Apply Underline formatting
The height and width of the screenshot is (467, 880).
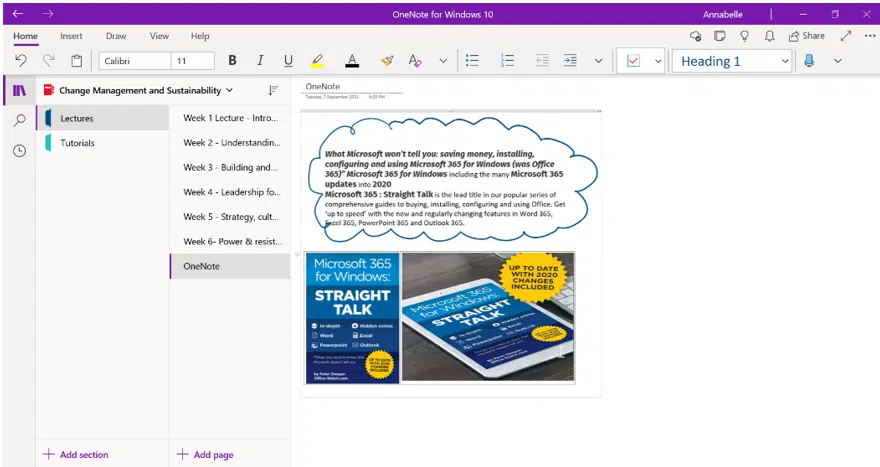pos(288,61)
